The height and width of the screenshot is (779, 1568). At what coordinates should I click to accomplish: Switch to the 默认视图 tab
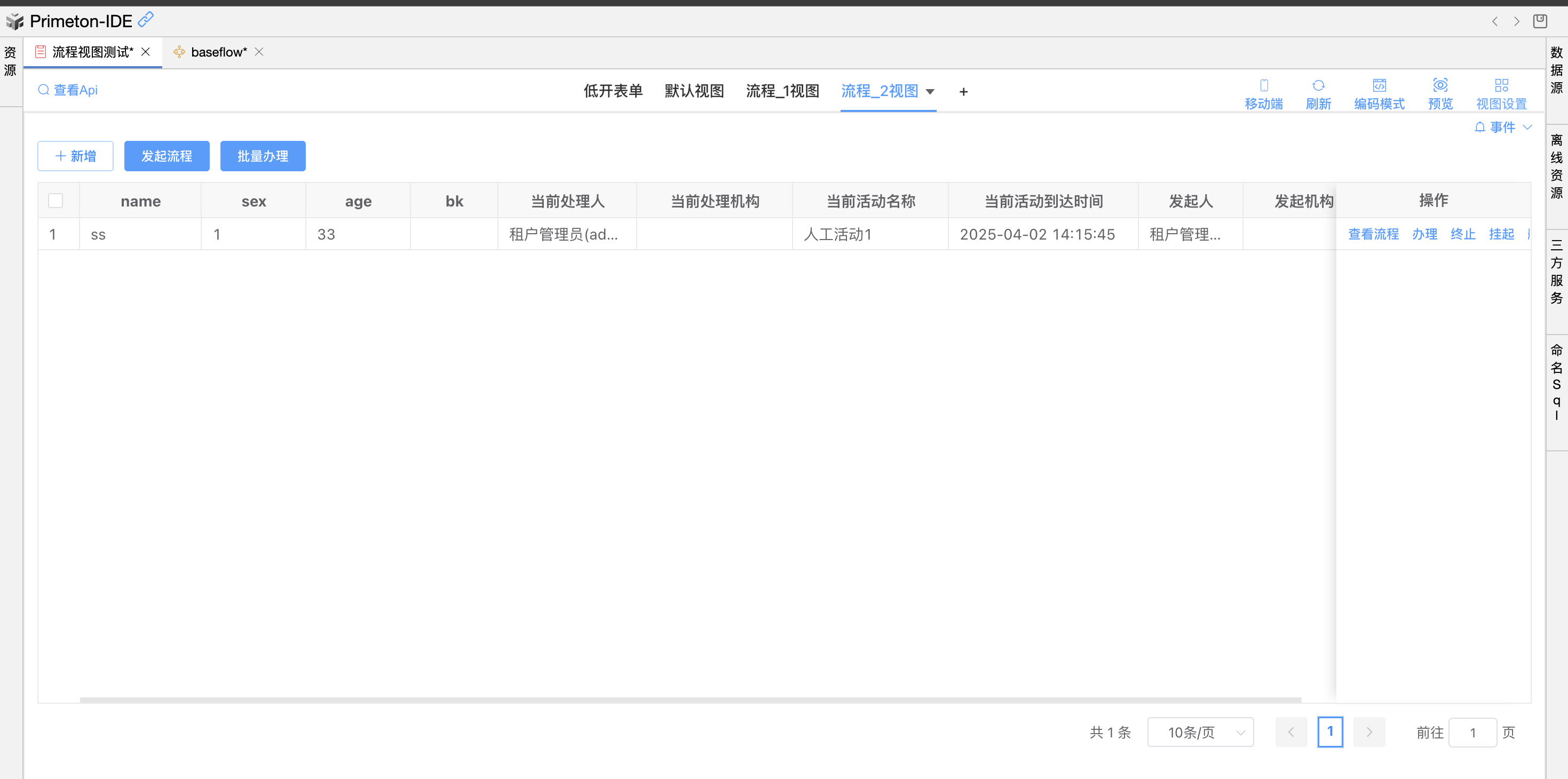694,91
